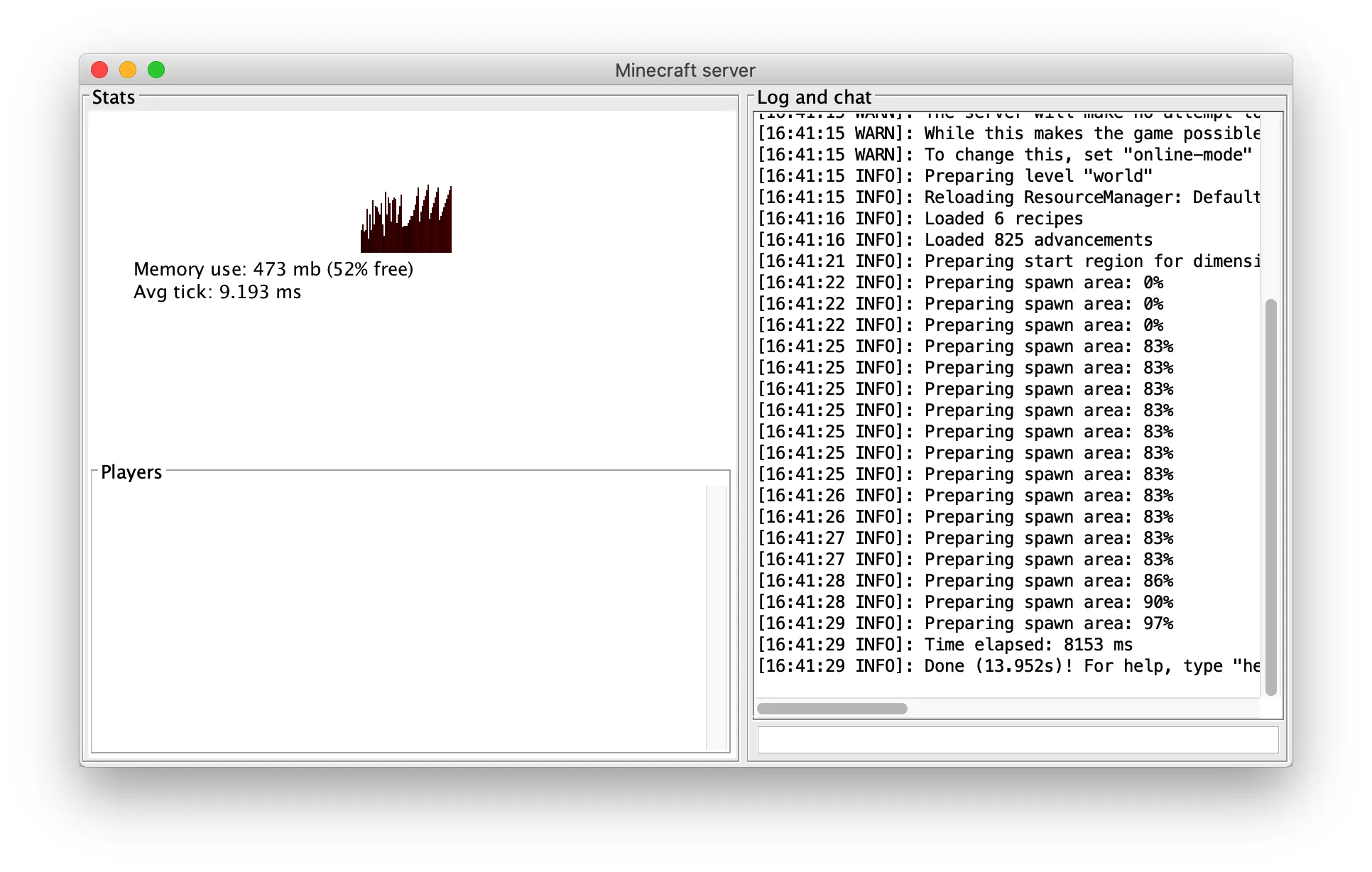Select the 'set "online-mode"' warning line
1372x872 pixels.
click(1005, 155)
